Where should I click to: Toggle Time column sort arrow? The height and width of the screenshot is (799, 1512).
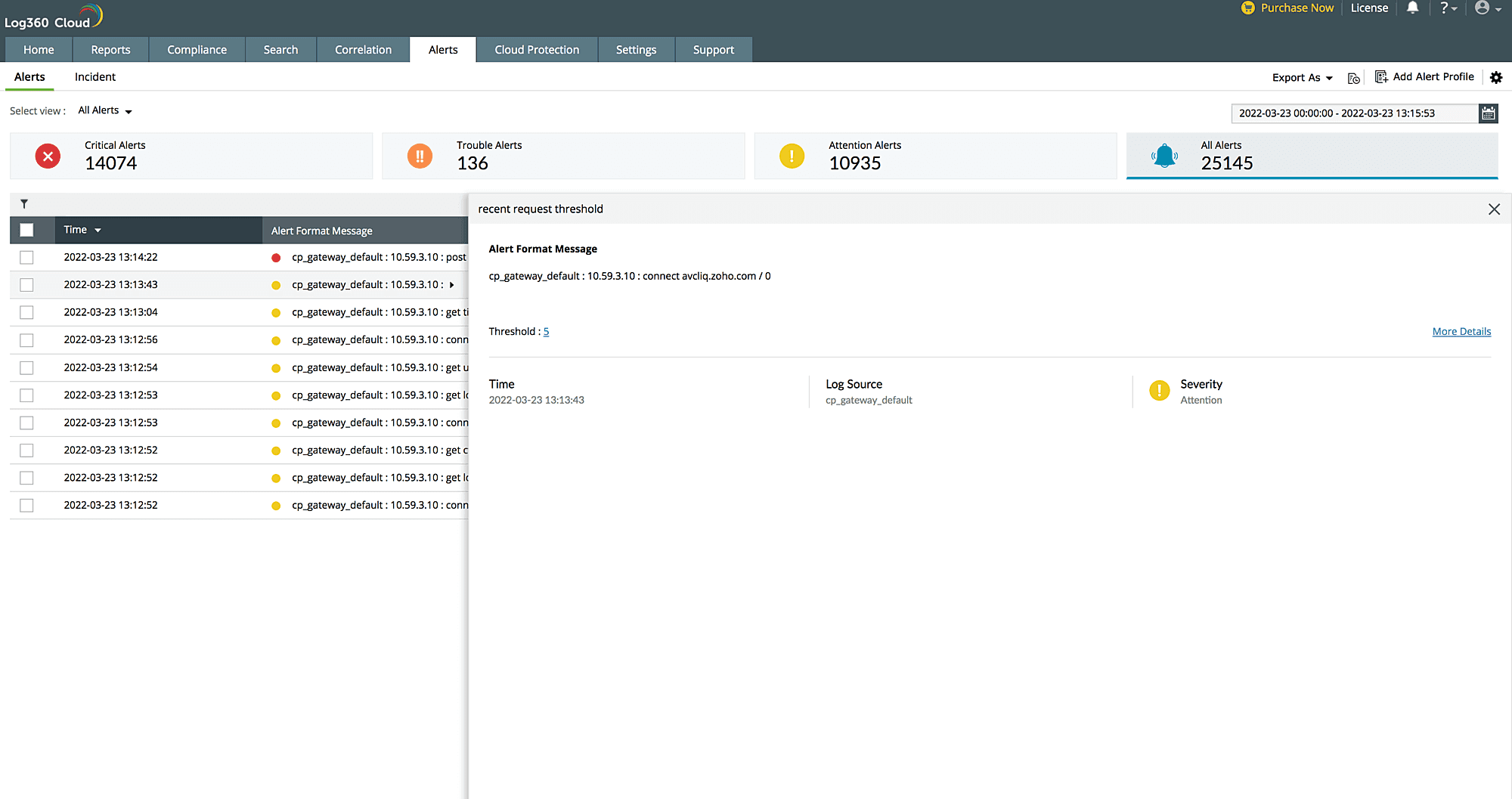tap(98, 231)
